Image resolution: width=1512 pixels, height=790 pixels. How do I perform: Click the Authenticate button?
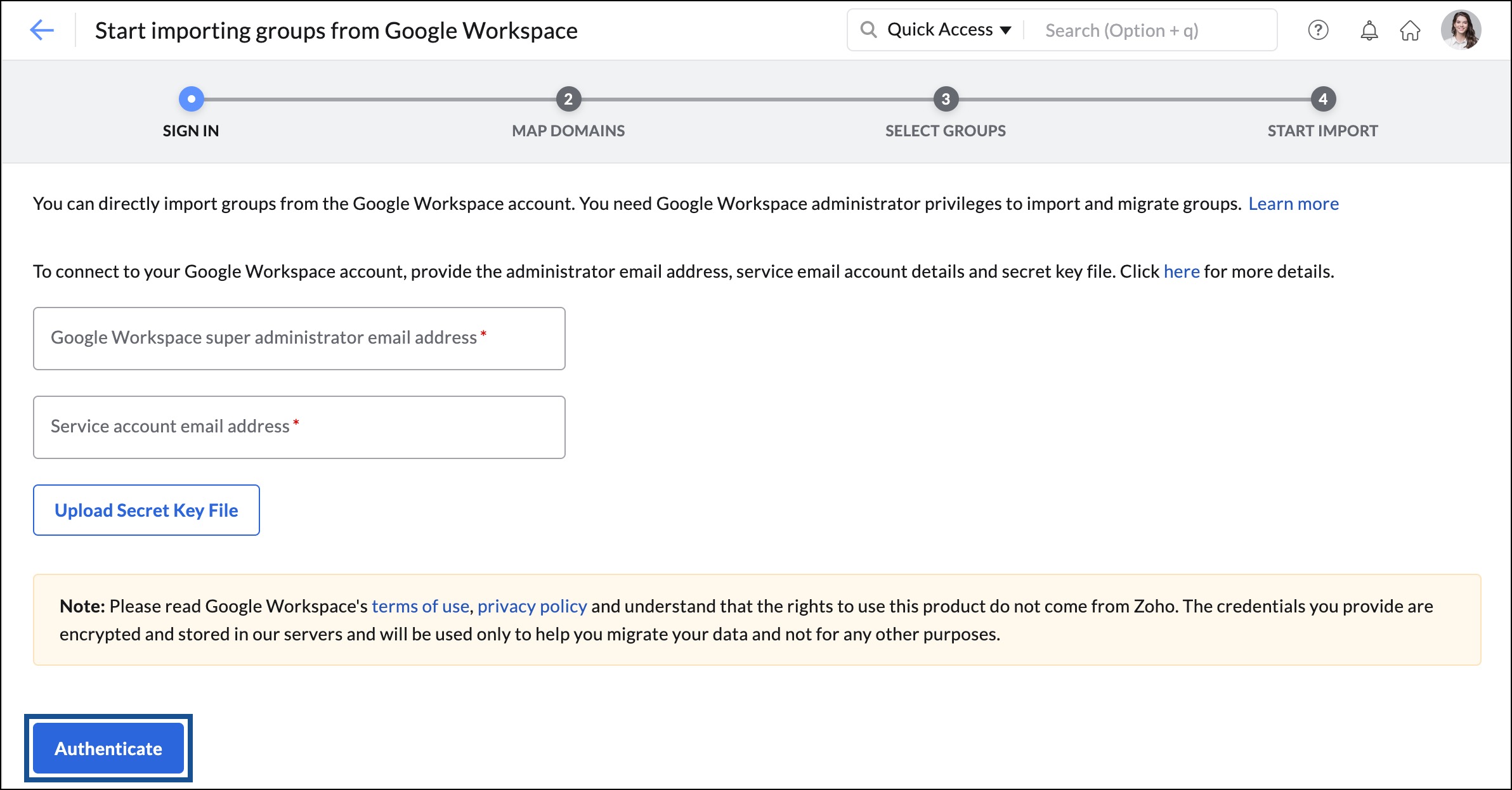108,747
